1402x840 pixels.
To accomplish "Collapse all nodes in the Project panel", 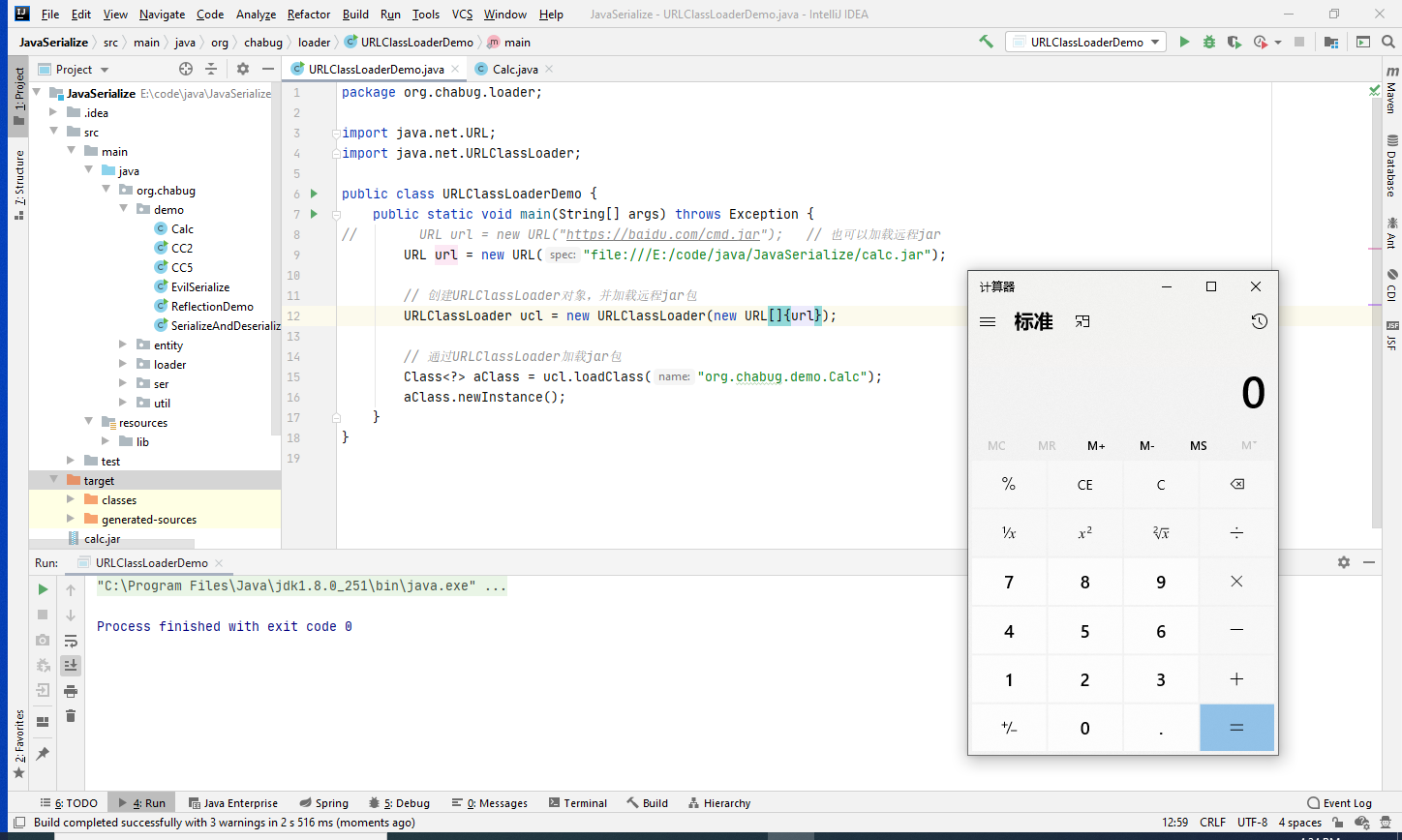I will click(211, 69).
